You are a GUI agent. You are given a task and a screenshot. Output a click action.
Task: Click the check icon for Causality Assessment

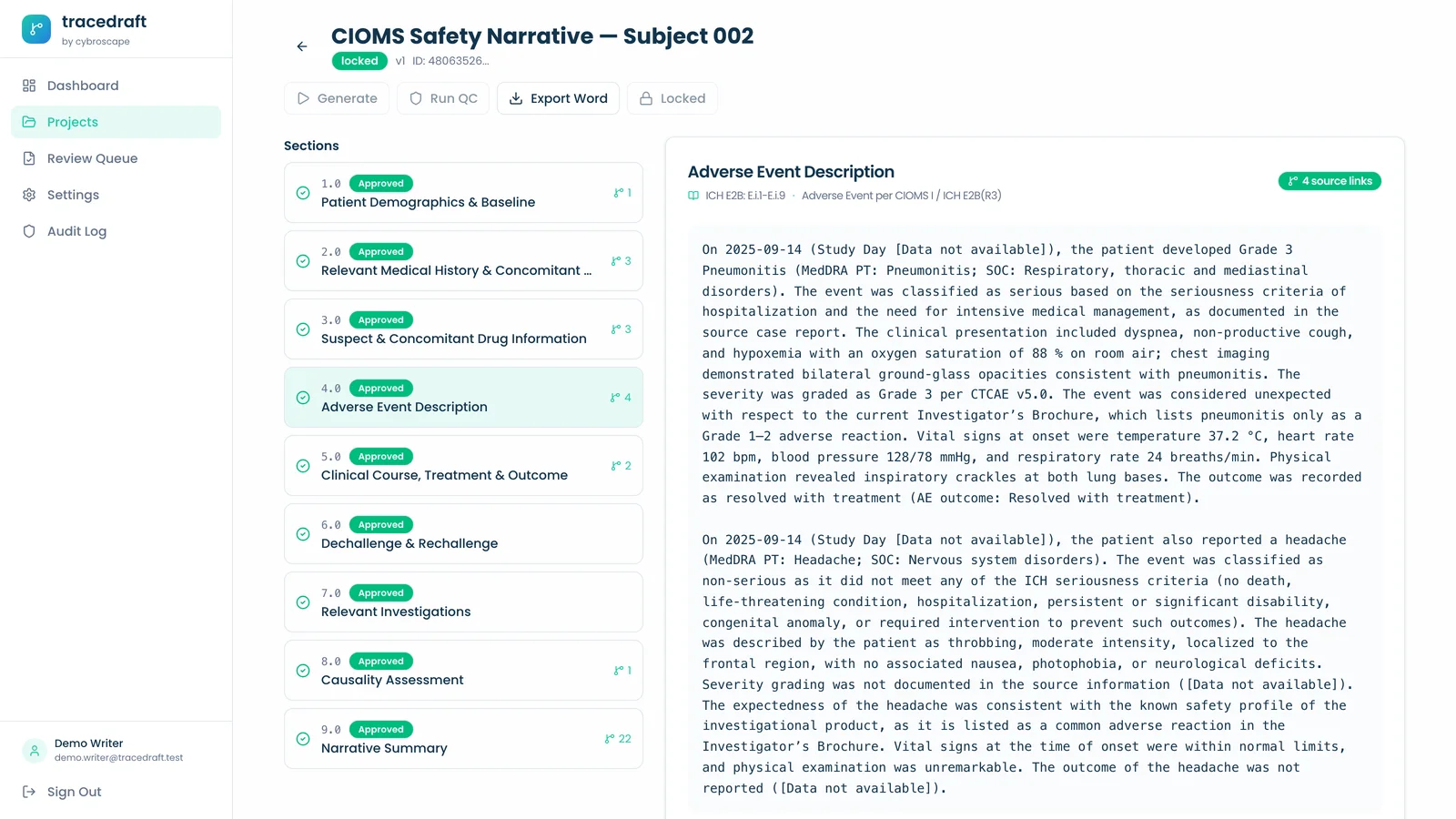303,671
